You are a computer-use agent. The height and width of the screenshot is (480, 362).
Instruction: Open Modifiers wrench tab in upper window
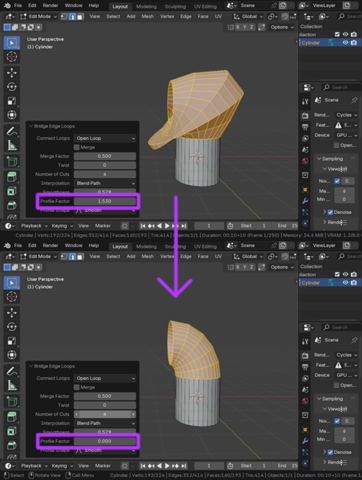[x=305, y=201]
